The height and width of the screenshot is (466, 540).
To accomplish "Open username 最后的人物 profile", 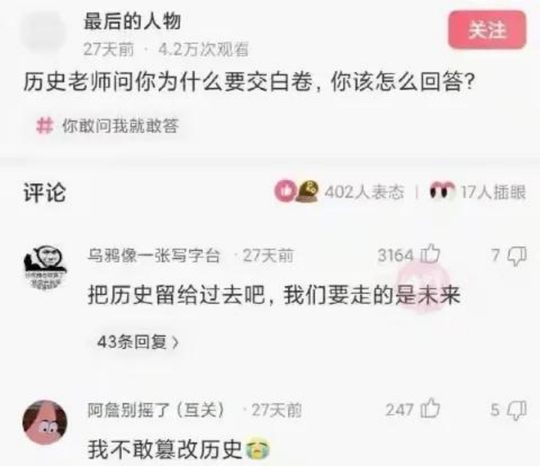I will (x=132, y=21).
